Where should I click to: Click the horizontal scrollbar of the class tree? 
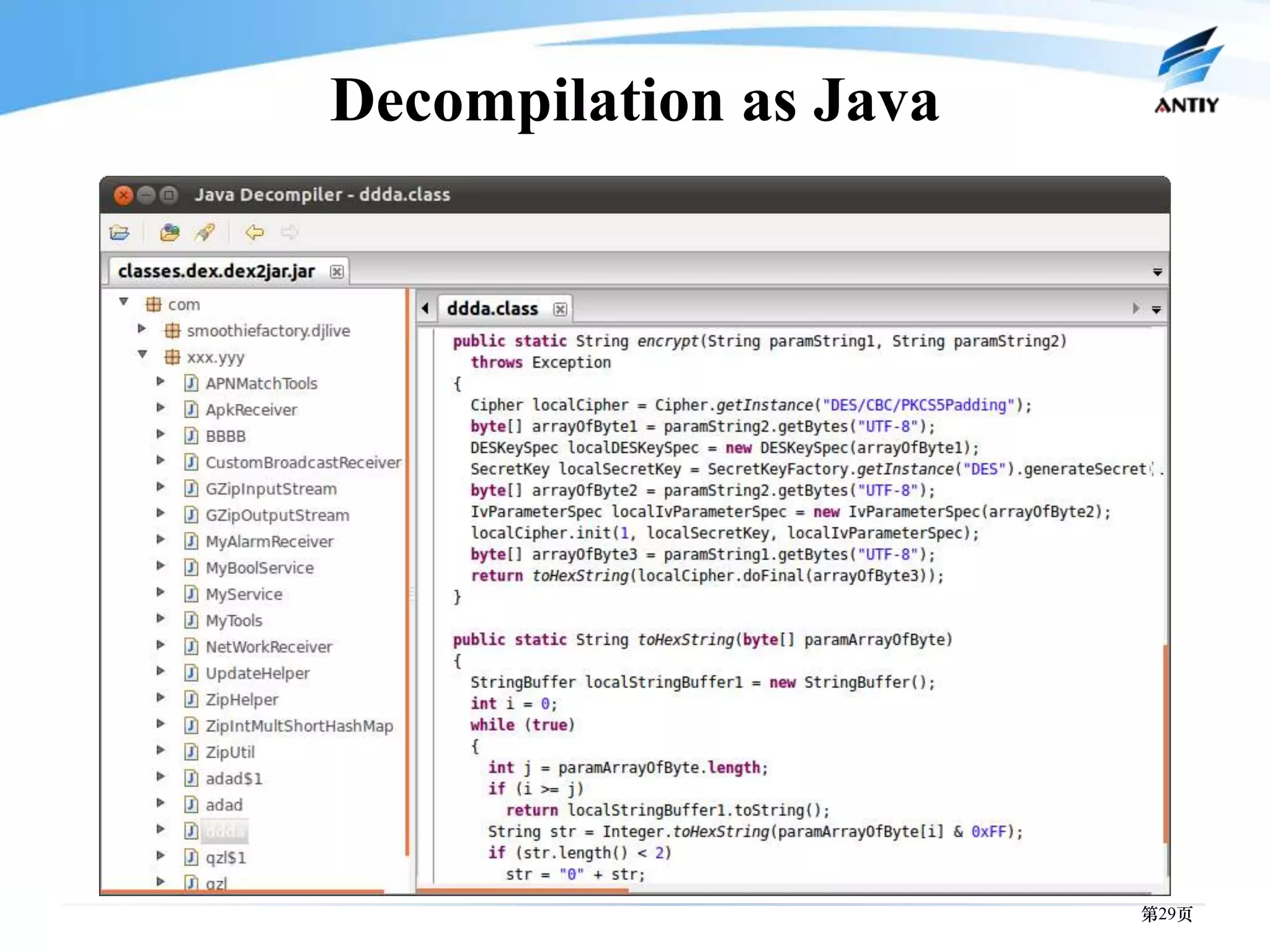[242, 892]
